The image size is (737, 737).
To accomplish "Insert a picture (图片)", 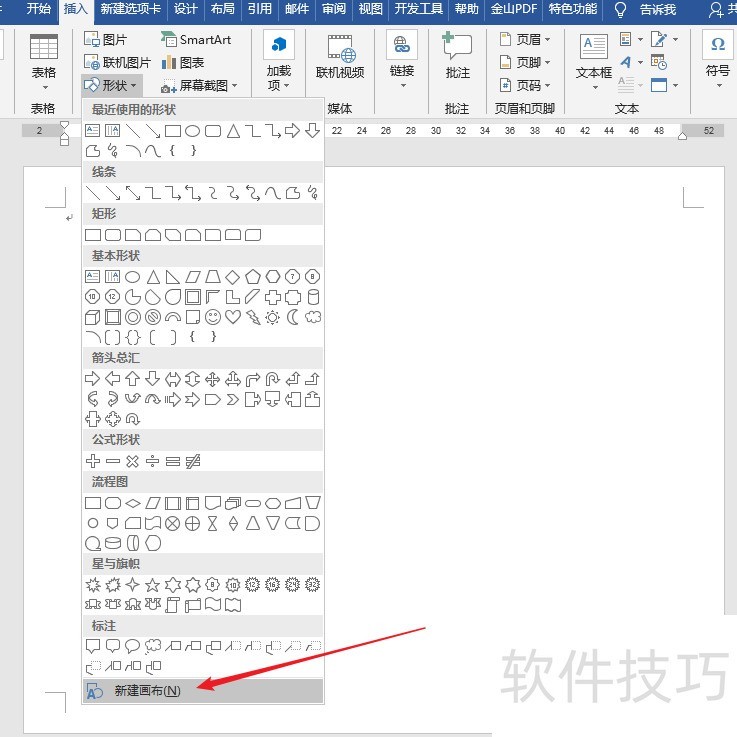I will pyautogui.click(x=105, y=39).
